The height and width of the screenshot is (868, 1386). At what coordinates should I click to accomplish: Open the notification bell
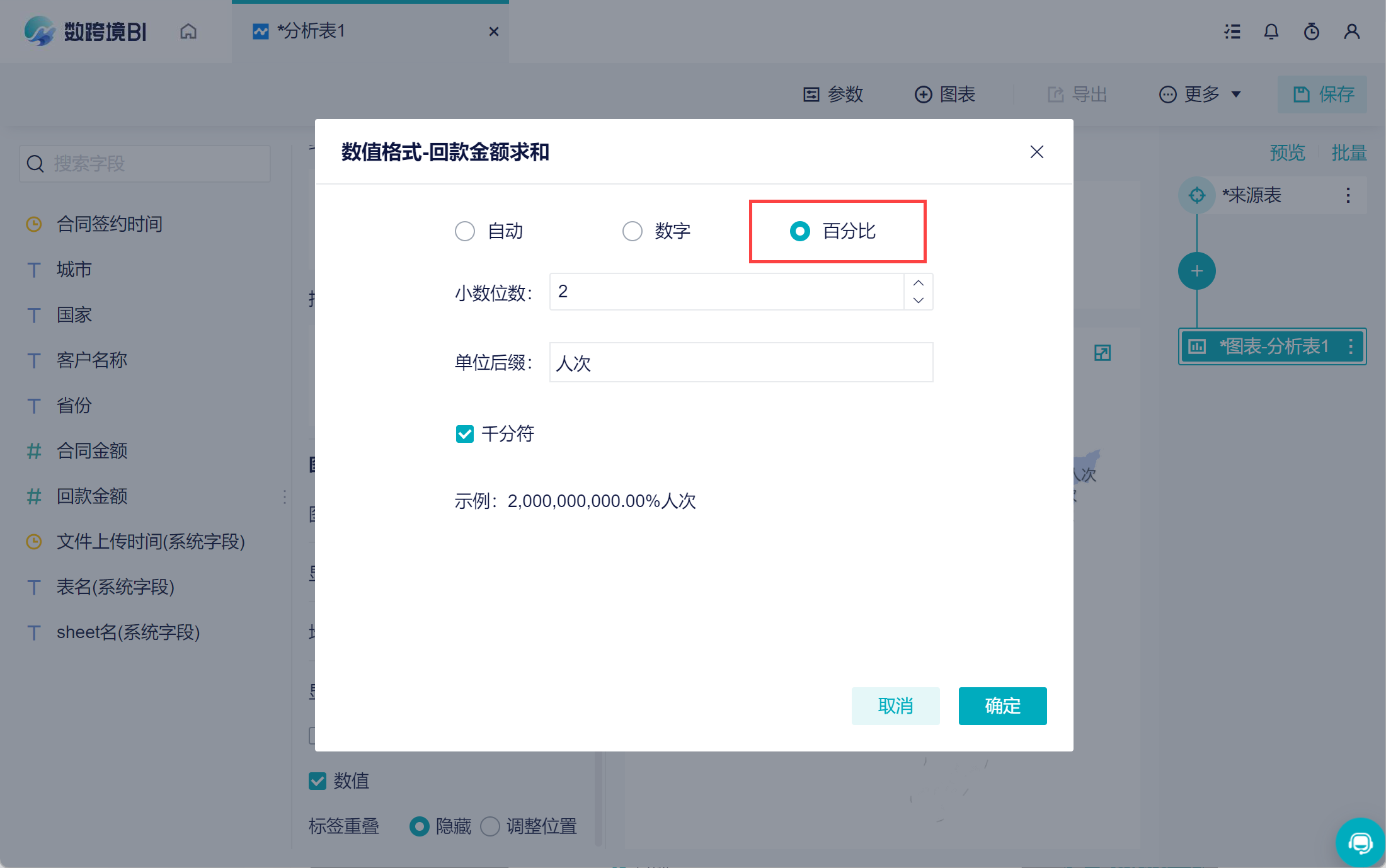(1271, 31)
